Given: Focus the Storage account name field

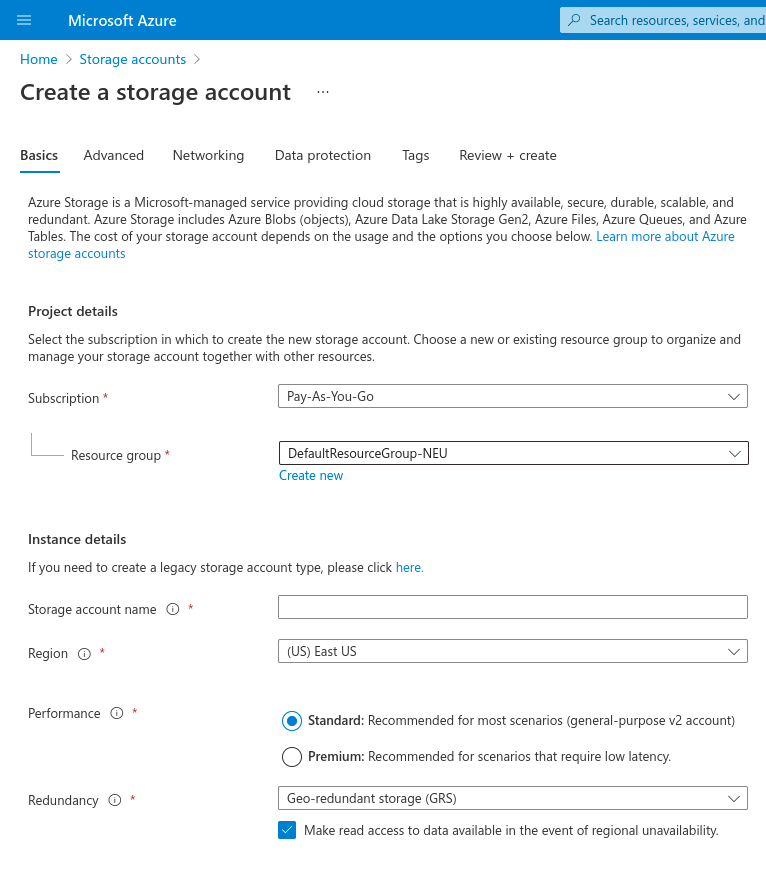Looking at the screenshot, I should tap(512, 607).
